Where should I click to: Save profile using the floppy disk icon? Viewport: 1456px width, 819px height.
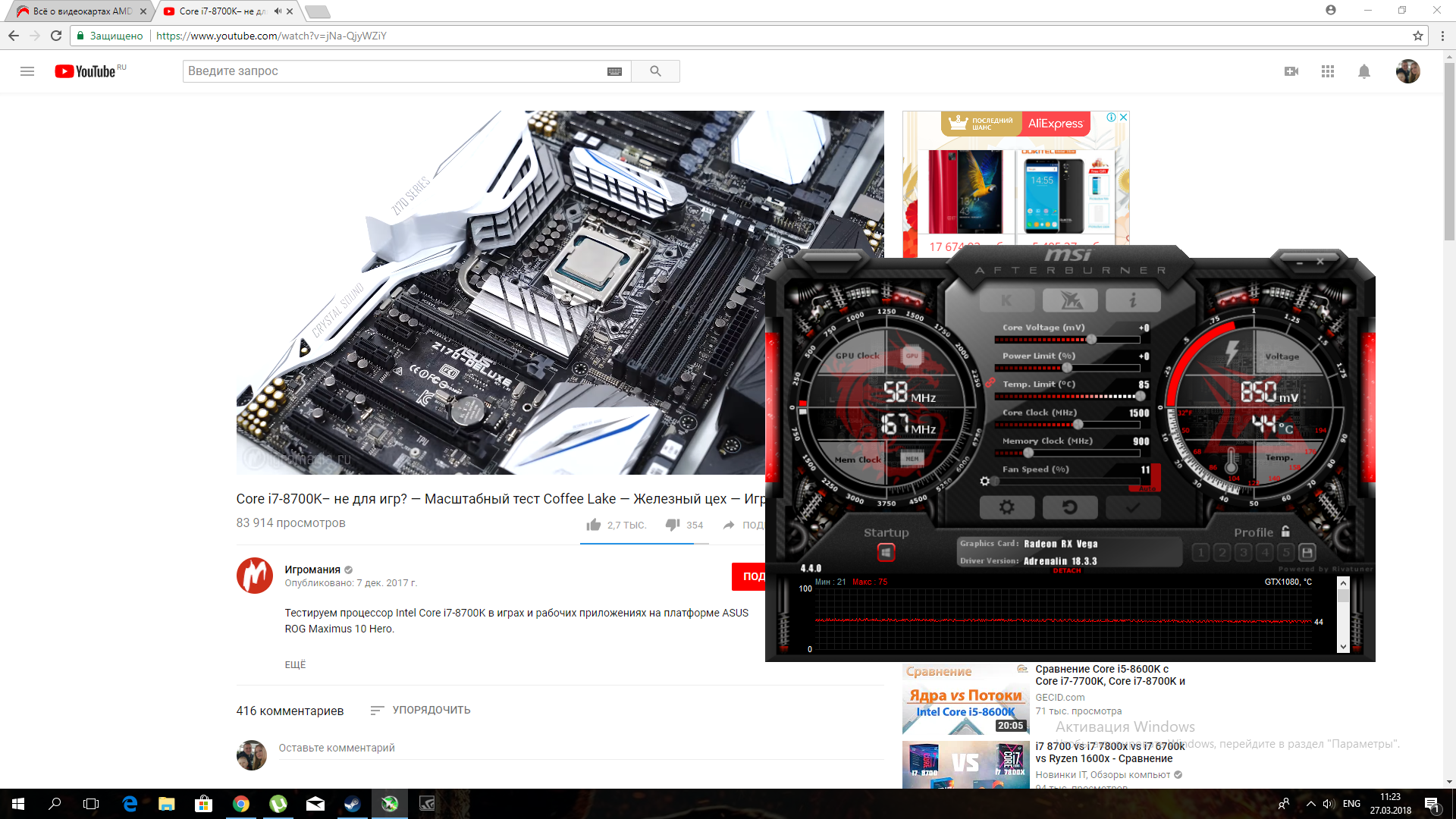point(1307,552)
